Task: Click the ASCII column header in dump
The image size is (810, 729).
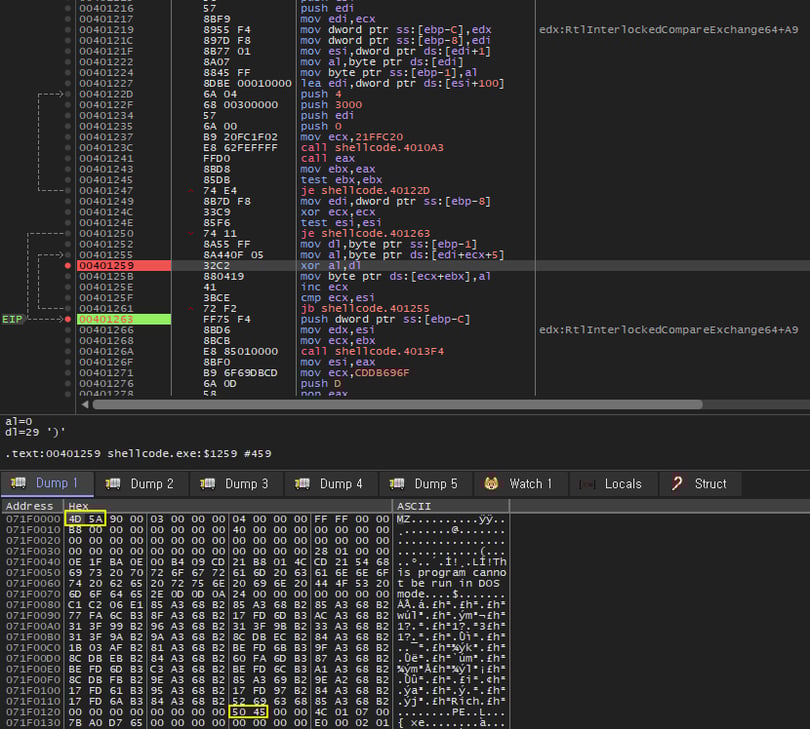Action: point(414,506)
